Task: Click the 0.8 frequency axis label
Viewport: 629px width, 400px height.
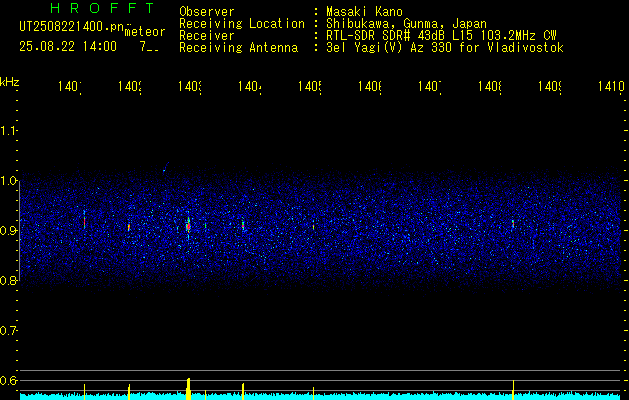Action: click(x=8, y=281)
